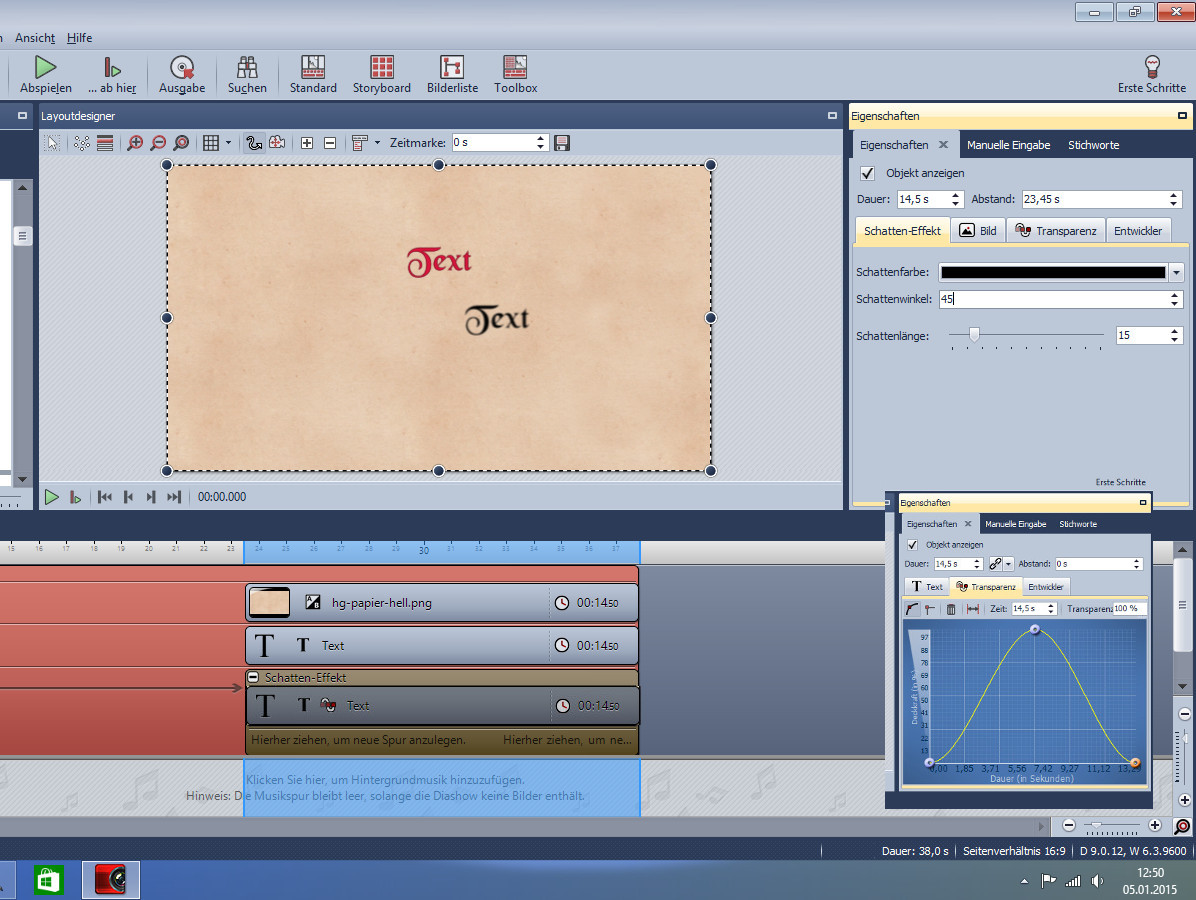Toggle the Objekt anzeigen checkbox in the main panel
The width and height of the screenshot is (1196, 900).
click(868, 173)
